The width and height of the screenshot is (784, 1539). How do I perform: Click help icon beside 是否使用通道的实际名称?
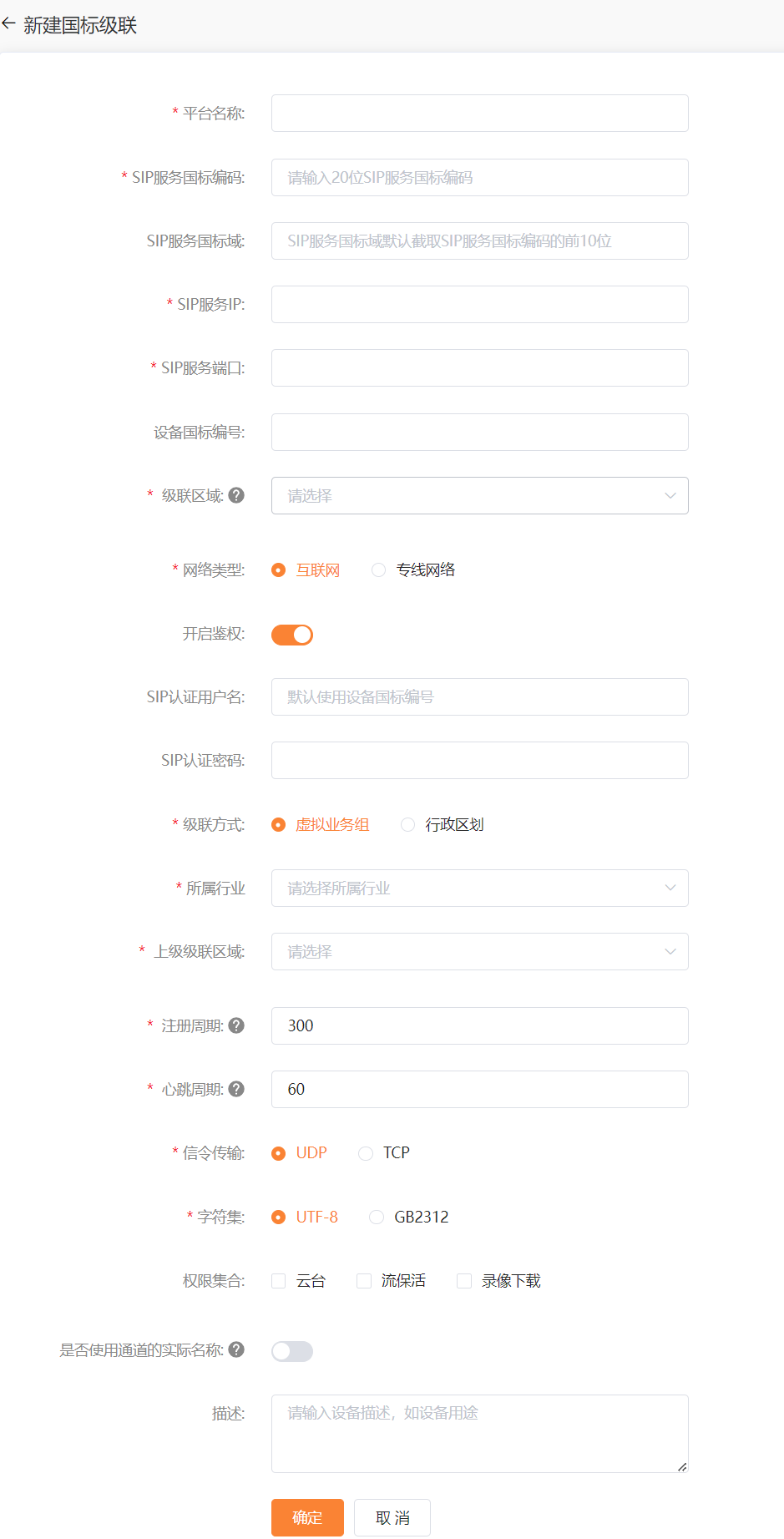pyautogui.click(x=236, y=1349)
